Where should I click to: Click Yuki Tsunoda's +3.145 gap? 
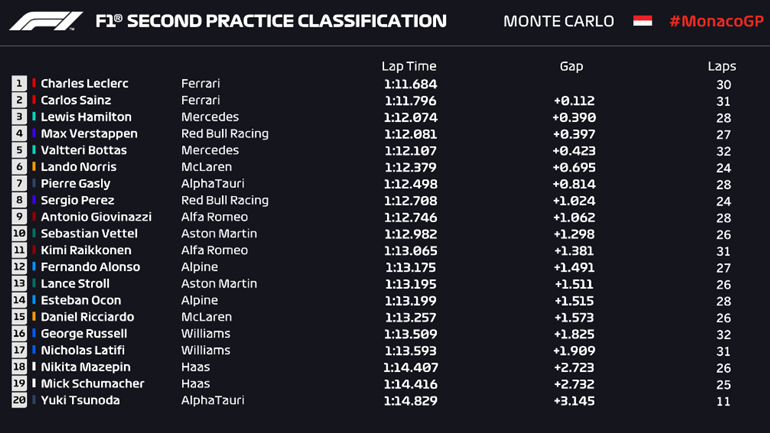[x=574, y=400]
